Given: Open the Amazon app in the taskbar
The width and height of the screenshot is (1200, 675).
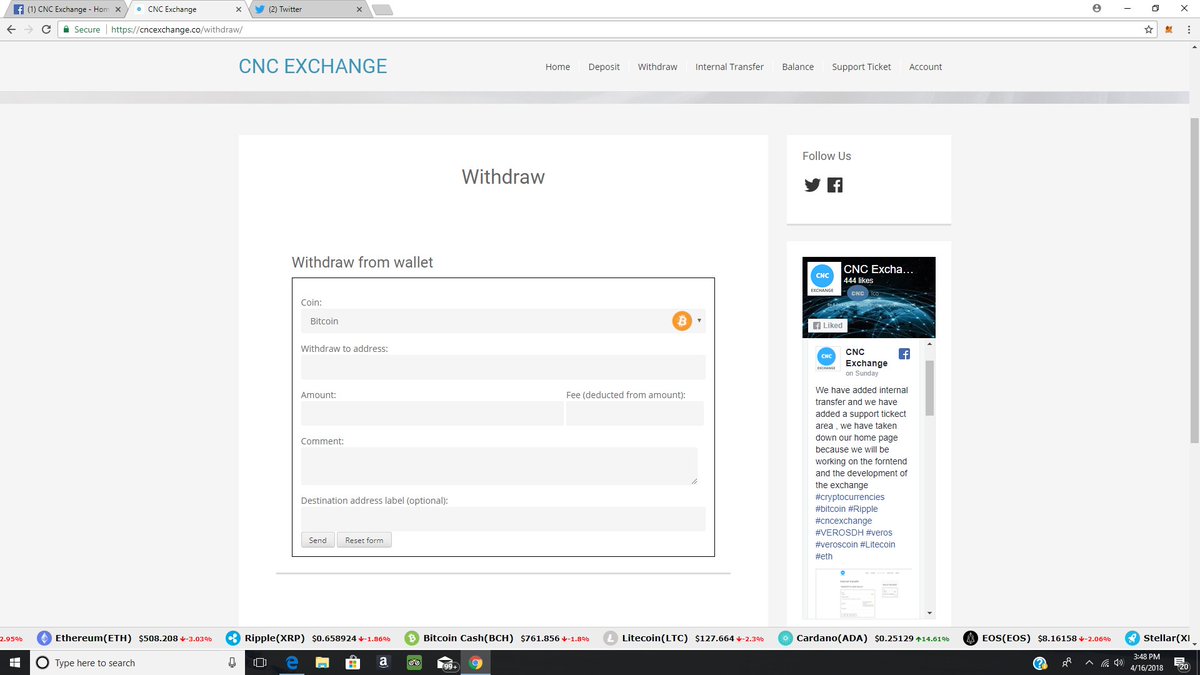Looking at the screenshot, I should (x=383, y=662).
